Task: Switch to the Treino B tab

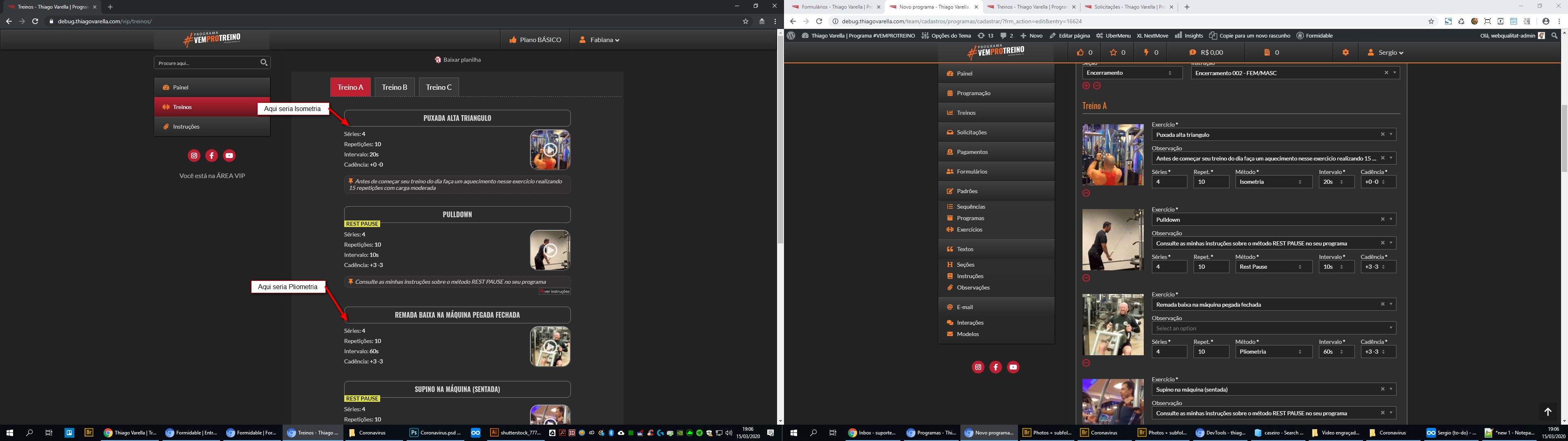Action: click(x=394, y=87)
